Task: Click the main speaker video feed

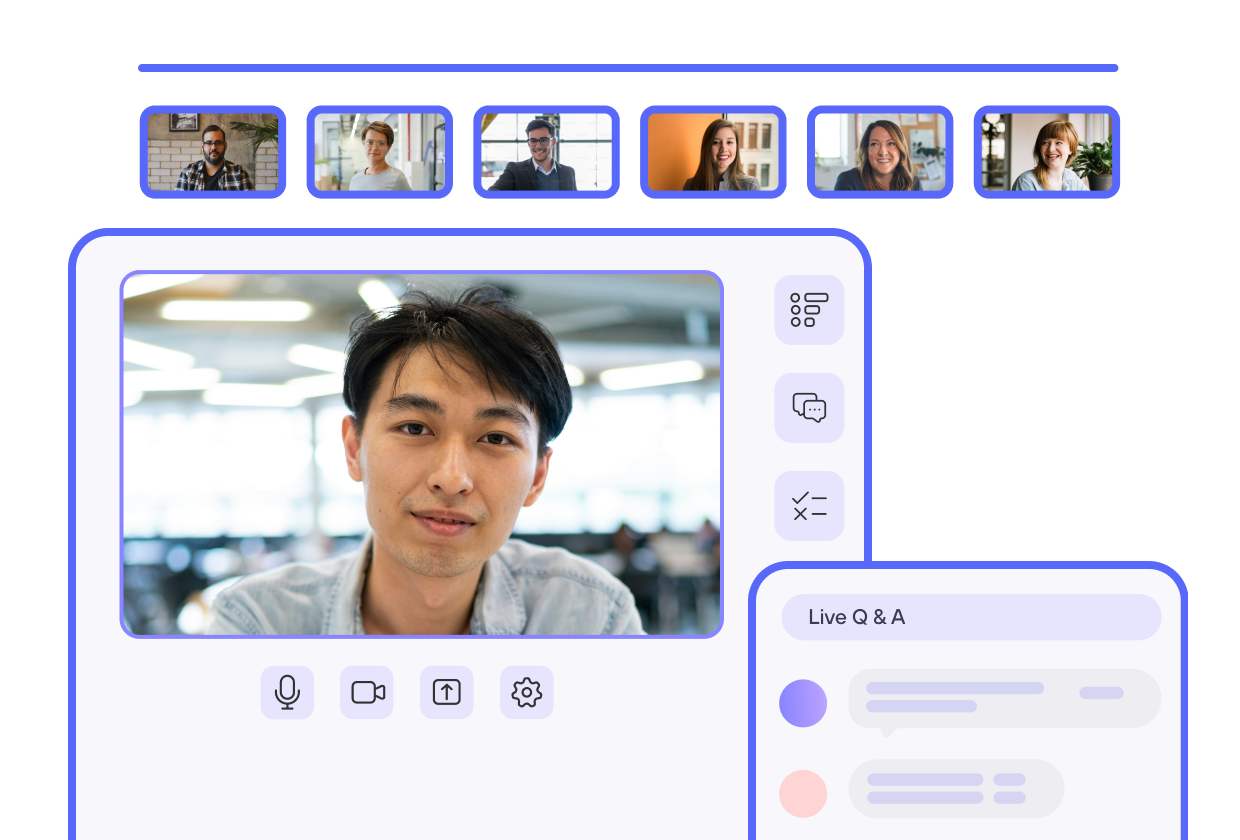Action: [421, 454]
